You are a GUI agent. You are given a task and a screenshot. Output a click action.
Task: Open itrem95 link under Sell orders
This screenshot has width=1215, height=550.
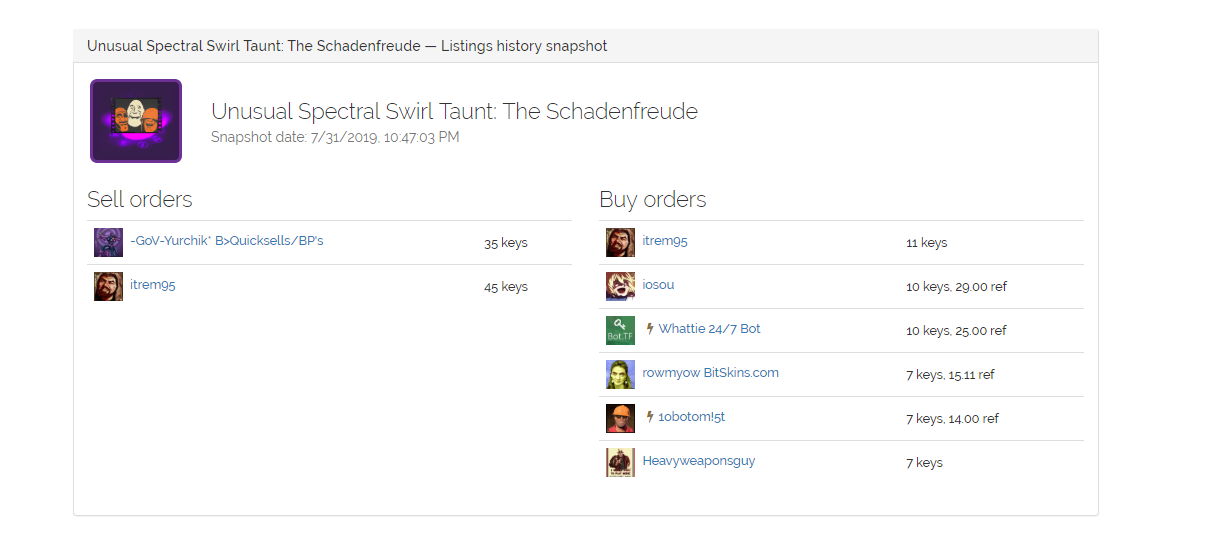(153, 285)
